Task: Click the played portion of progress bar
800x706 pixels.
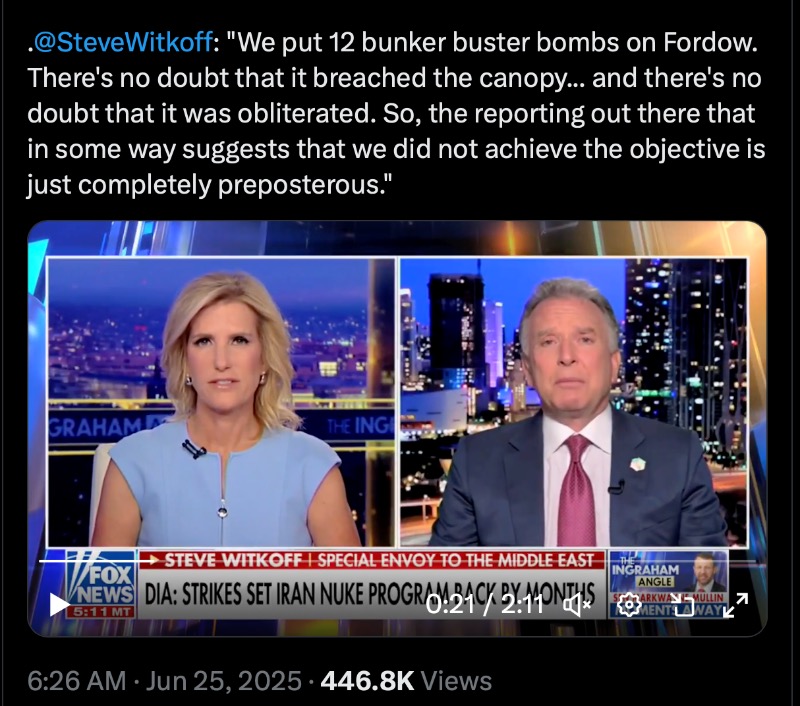Action: [97, 561]
